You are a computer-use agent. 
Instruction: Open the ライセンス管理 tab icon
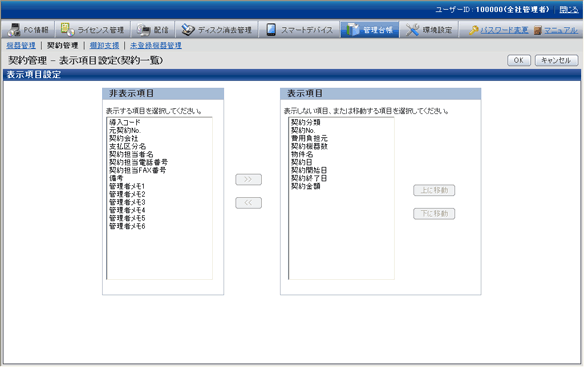(x=67, y=29)
